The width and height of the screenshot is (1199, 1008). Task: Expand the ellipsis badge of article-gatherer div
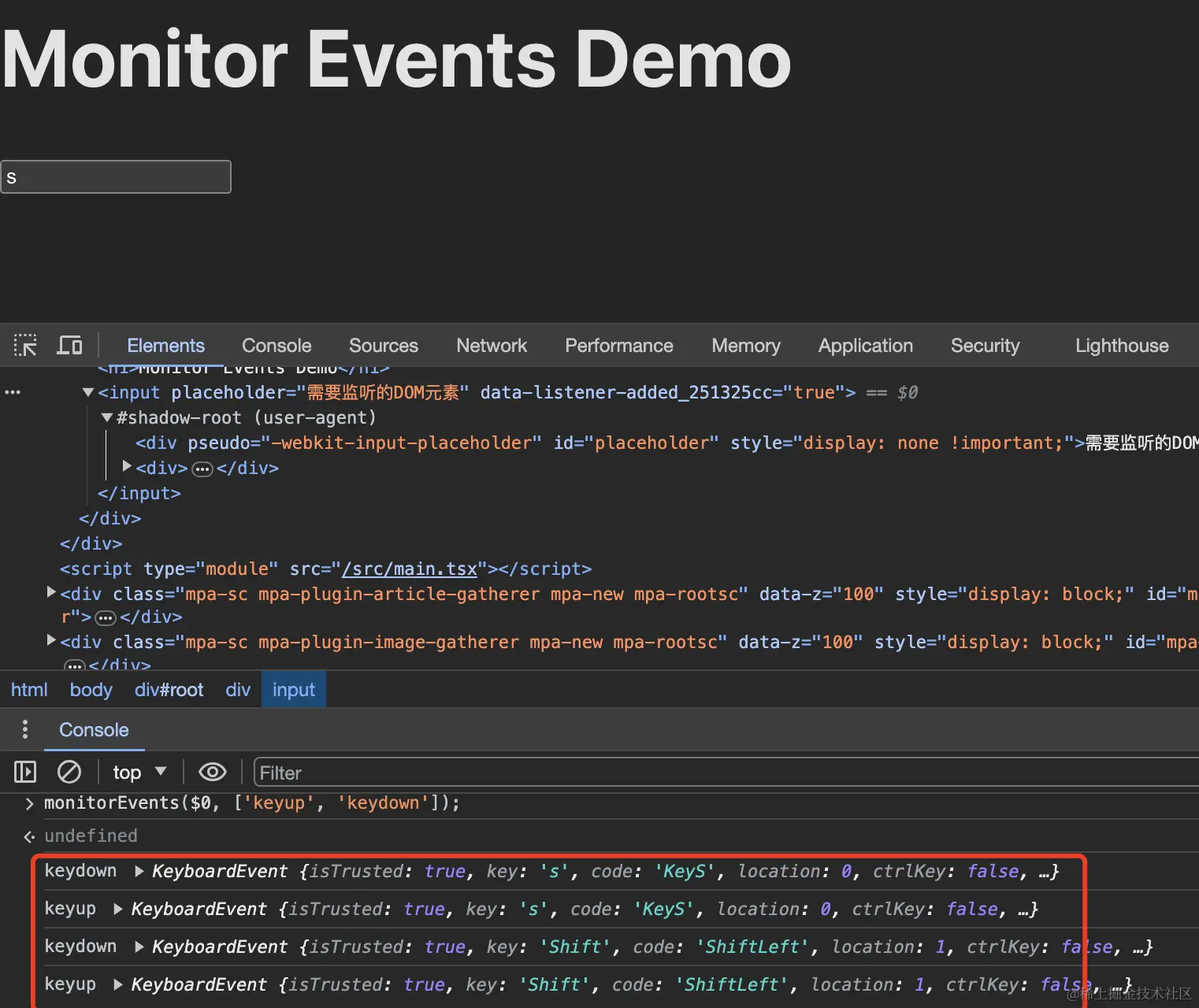106,618
